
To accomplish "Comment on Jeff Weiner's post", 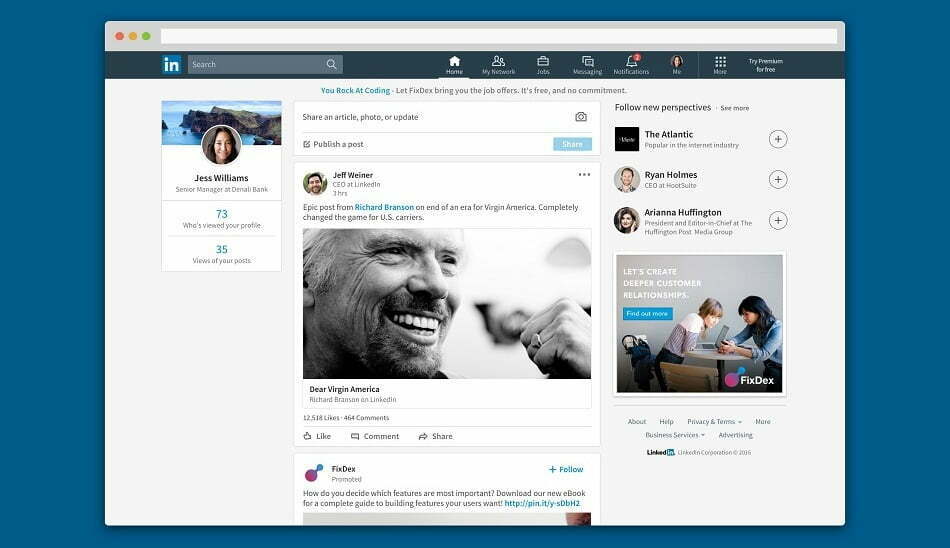I will tap(375, 436).
